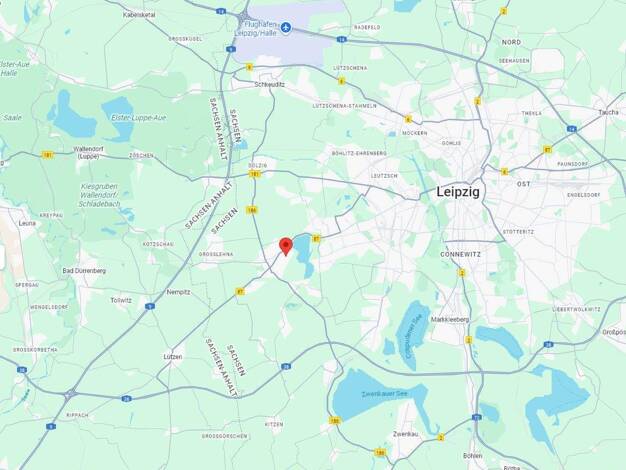Viewport: 626px width, 470px height.
Task: Select the Kiesgruben Wallendorf/Schladebach label
Action: (99, 195)
